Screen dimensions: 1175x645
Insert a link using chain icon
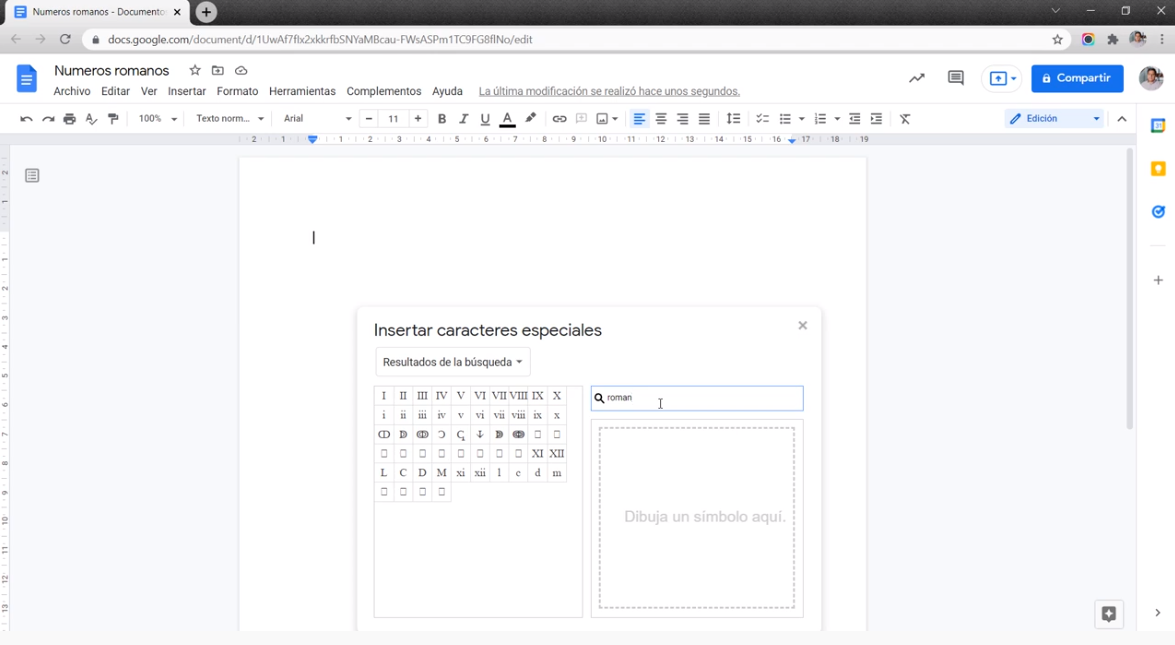(559, 119)
